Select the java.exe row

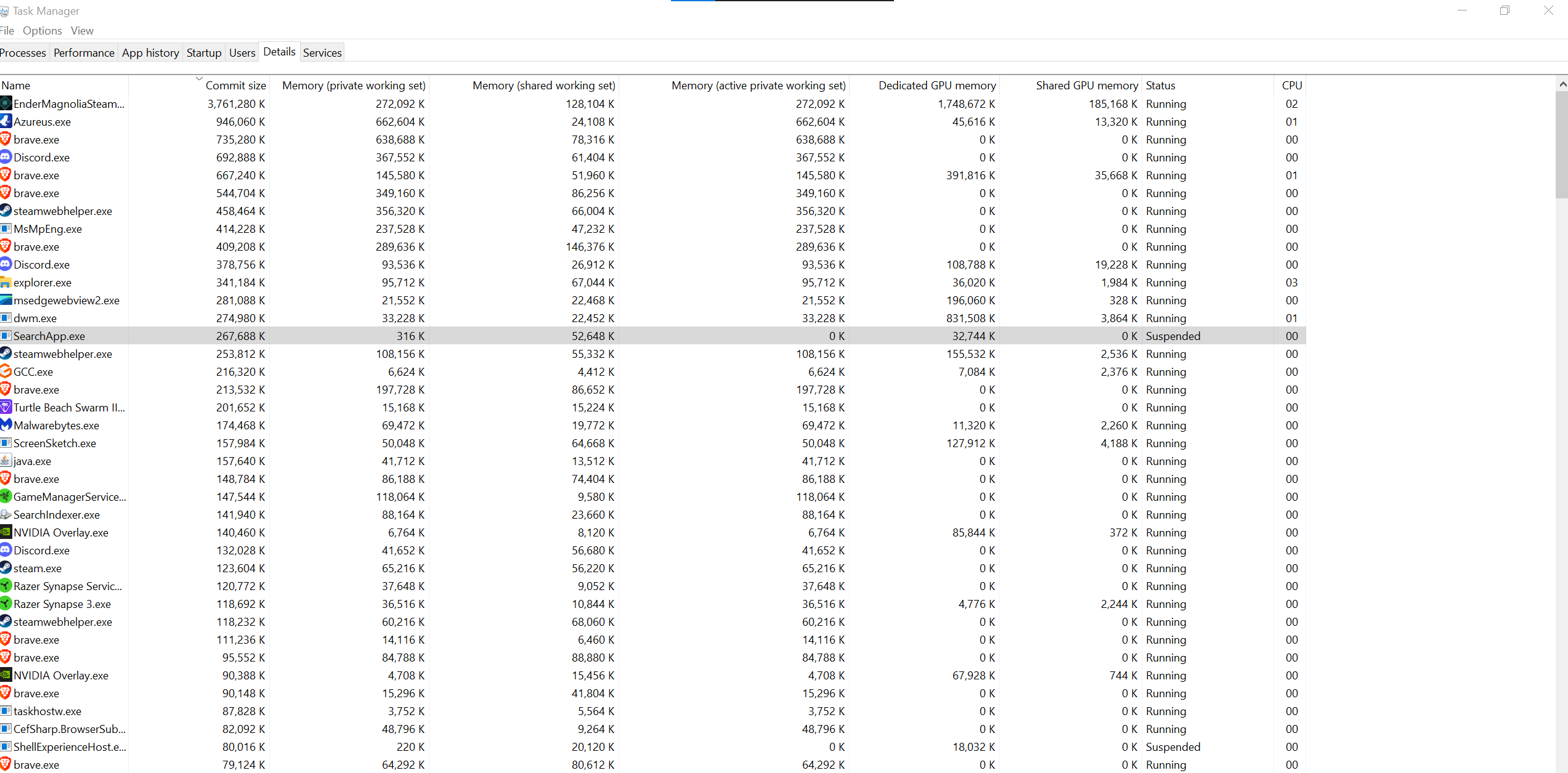coord(653,461)
